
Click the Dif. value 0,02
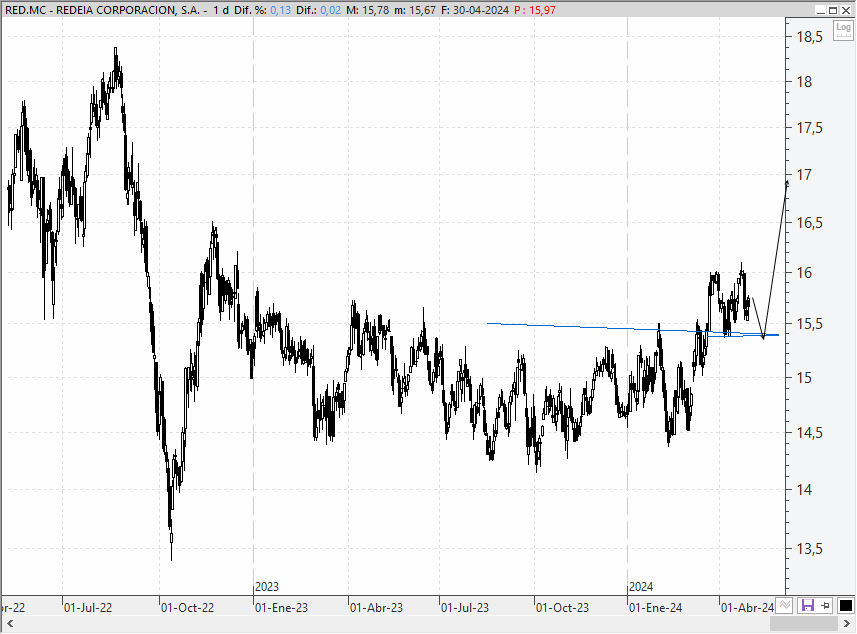point(331,10)
